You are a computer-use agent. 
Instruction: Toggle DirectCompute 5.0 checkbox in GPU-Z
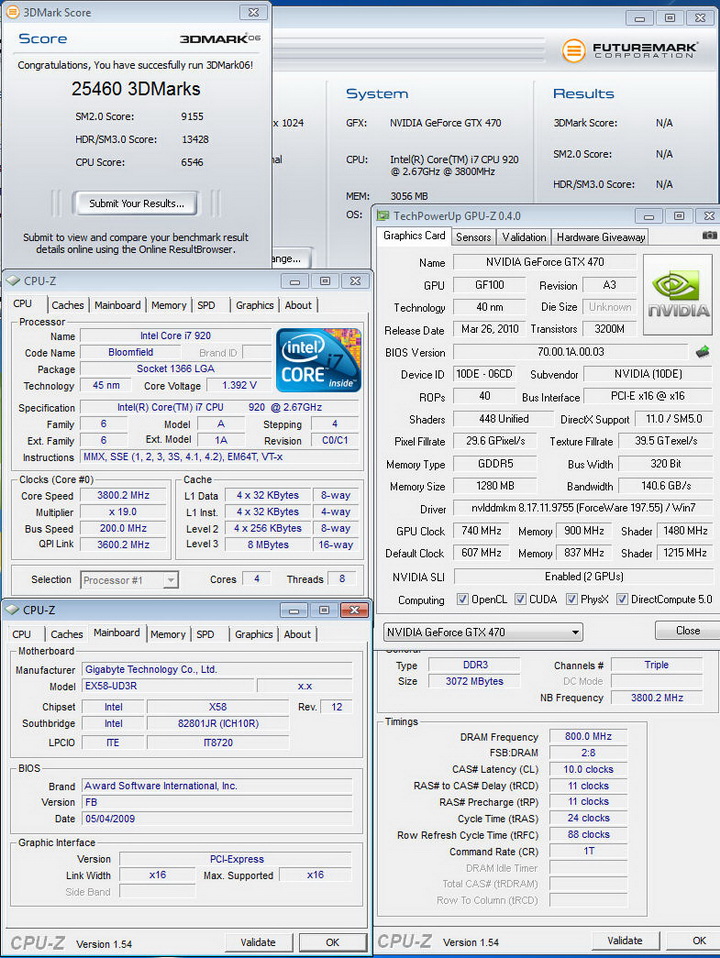point(622,599)
